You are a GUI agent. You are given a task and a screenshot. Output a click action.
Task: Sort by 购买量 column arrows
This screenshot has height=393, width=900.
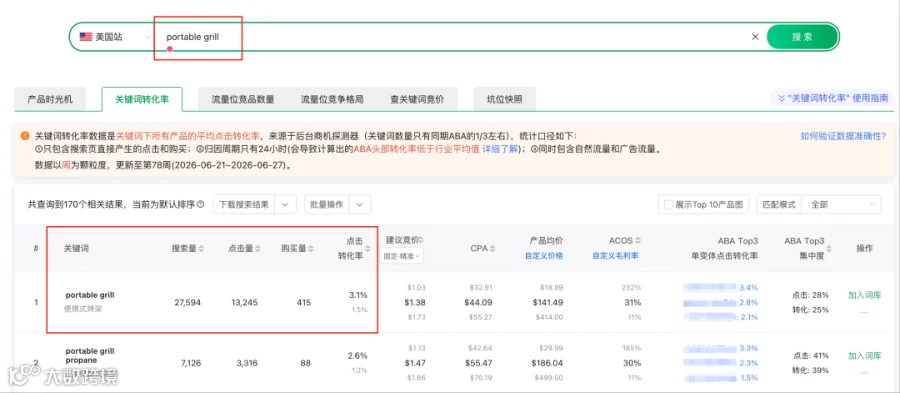311,249
